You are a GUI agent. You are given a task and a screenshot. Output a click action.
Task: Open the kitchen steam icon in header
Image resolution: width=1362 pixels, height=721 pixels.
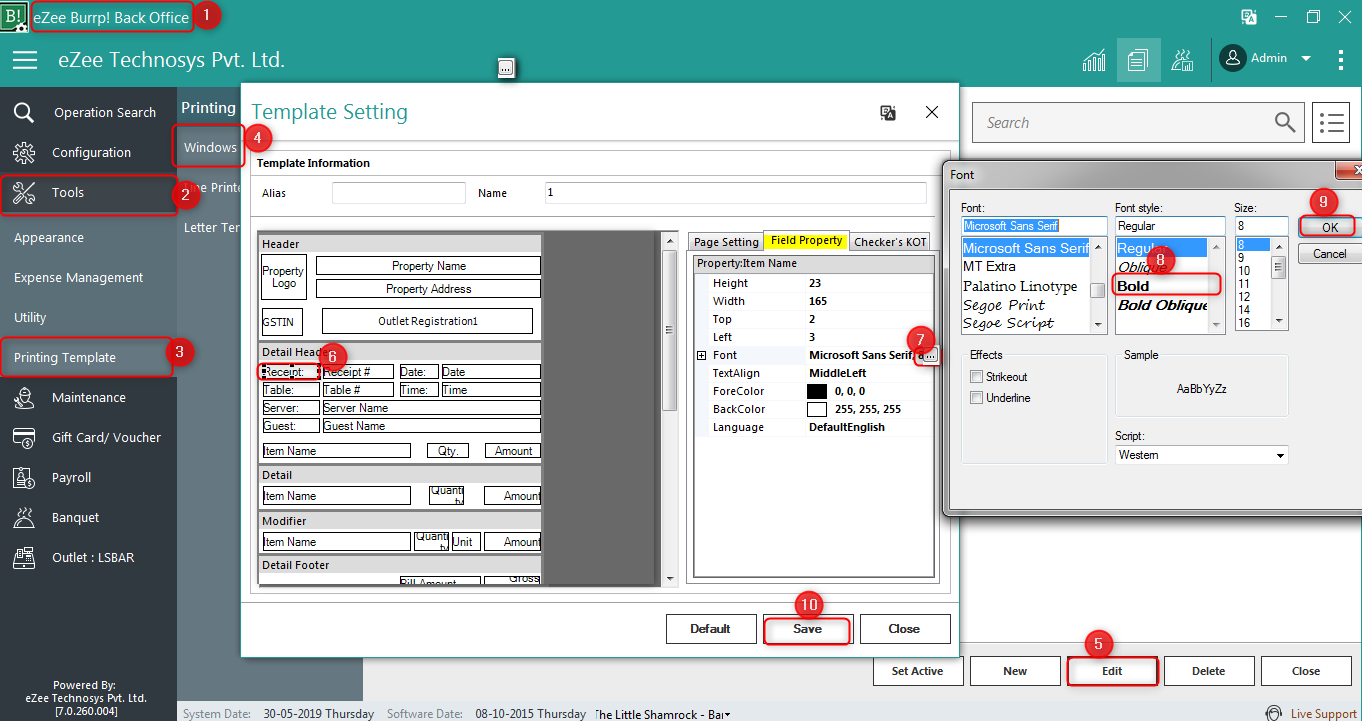point(1183,60)
